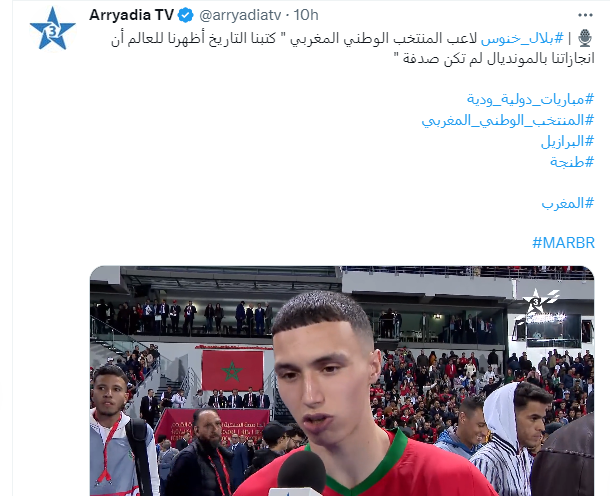Open the @arryadiatv handle link
Screen dimensions: 610x496
click(x=240, y=15)
